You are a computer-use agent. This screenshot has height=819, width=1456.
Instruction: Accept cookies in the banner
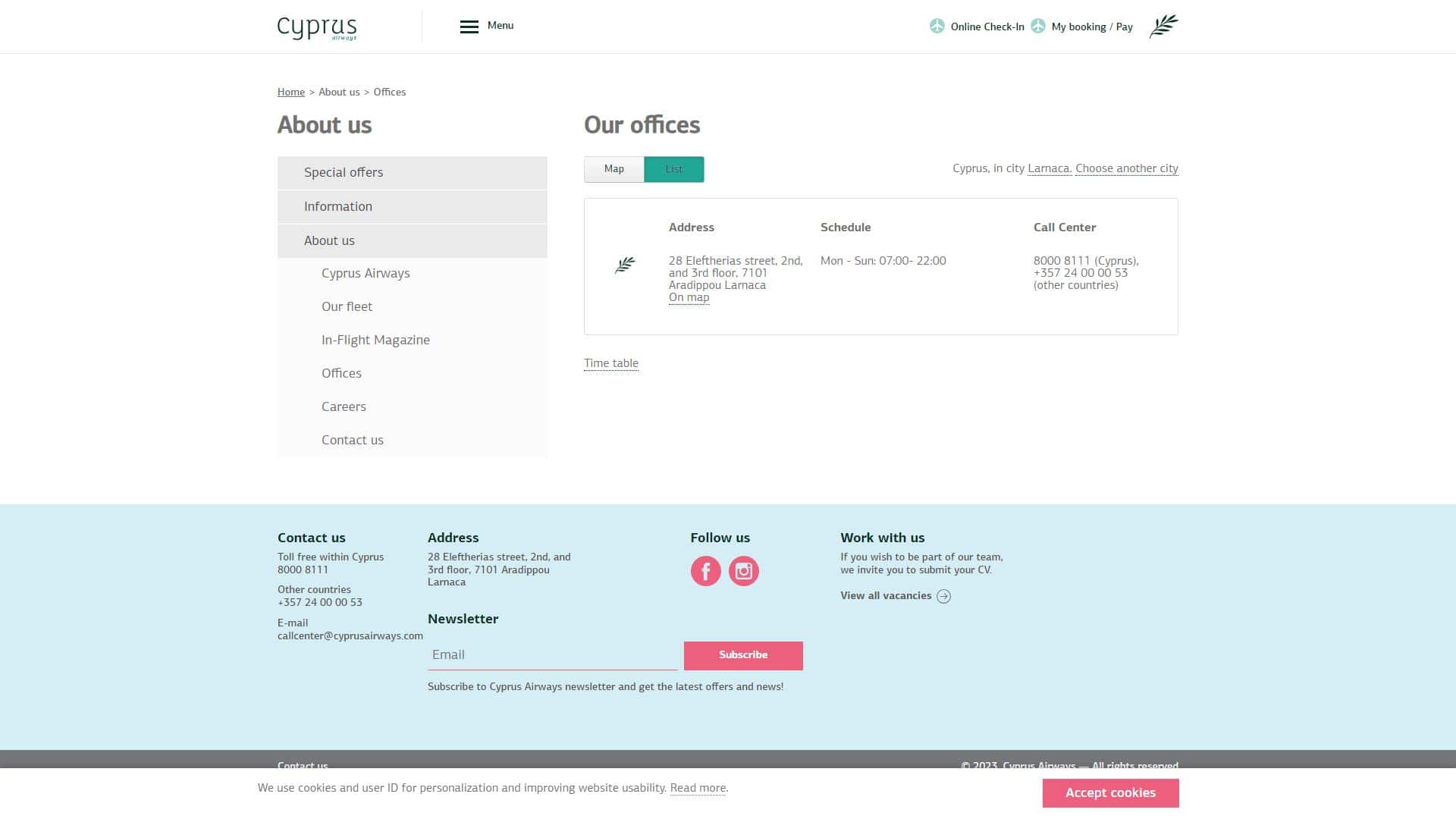(1110, 792)
